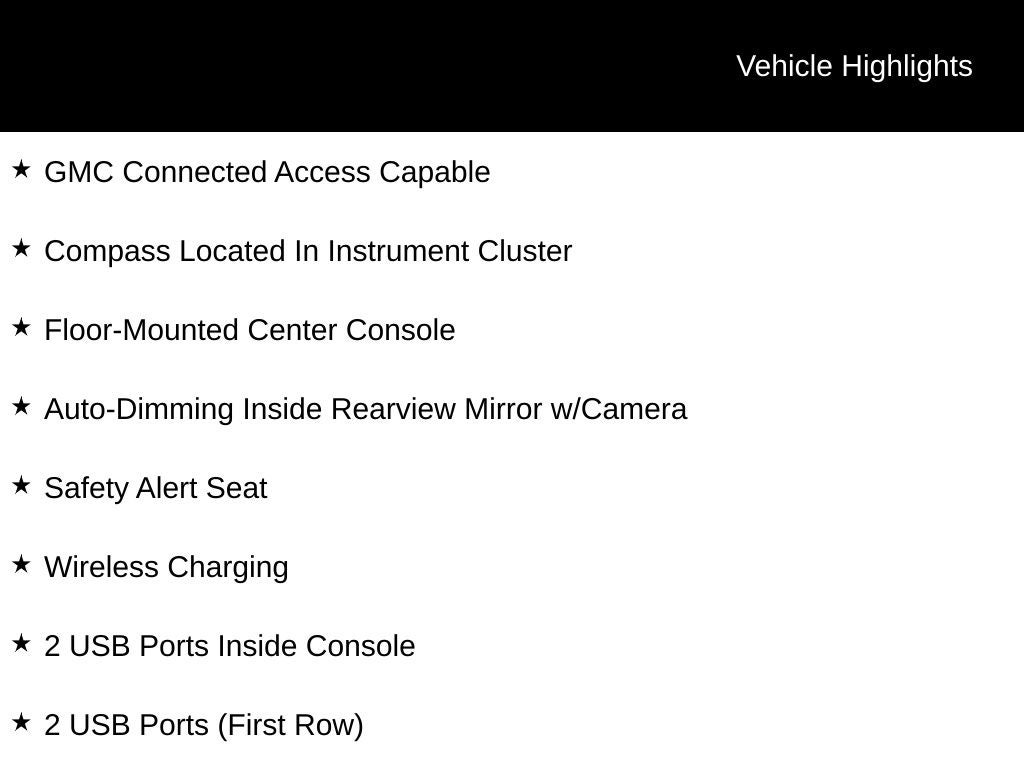Click the Compass Located In Instrument Cluster item
This screenshot has width=1024, height=768.
pos(308,251)
